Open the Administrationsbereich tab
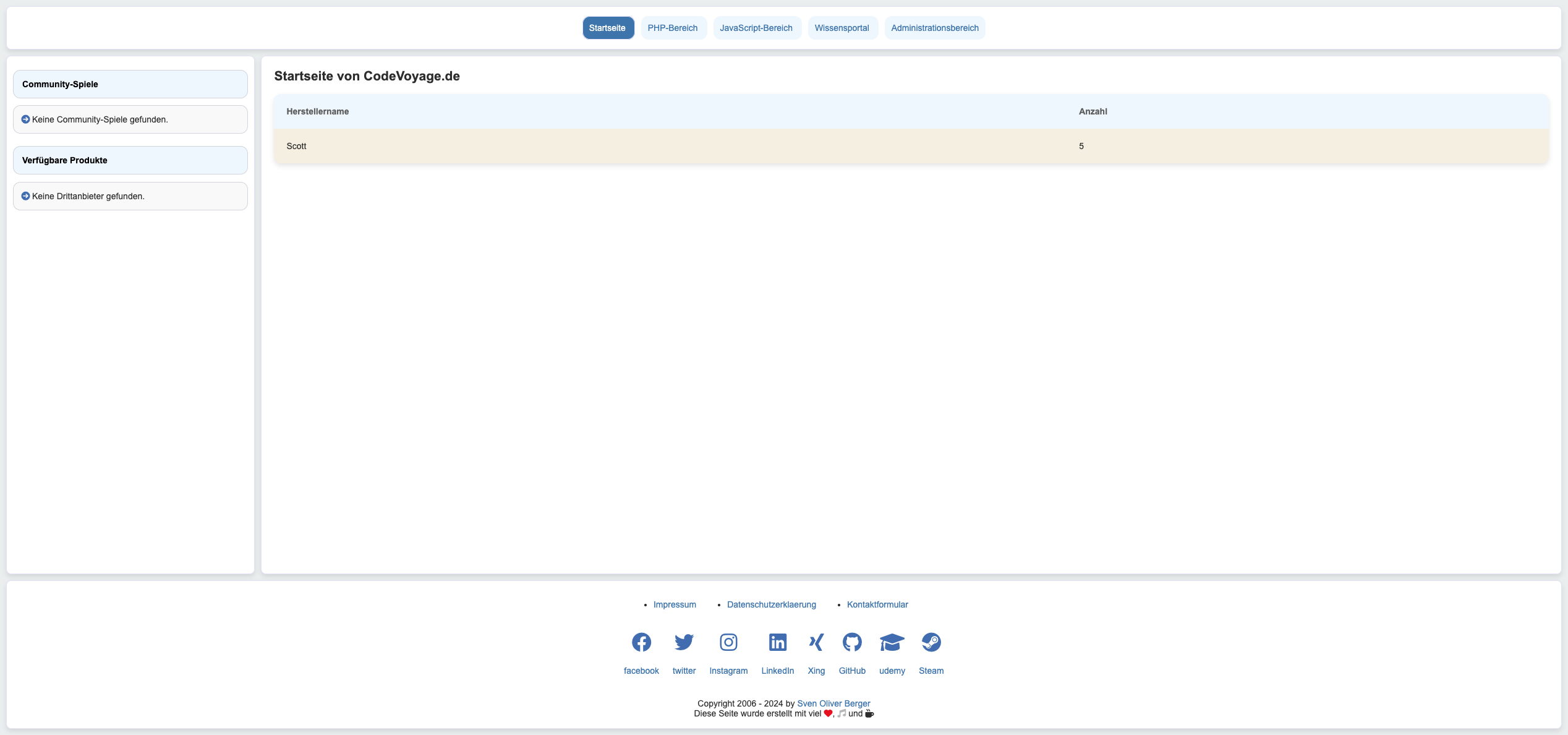This screenshot has height=735, width=1568. 934,28
